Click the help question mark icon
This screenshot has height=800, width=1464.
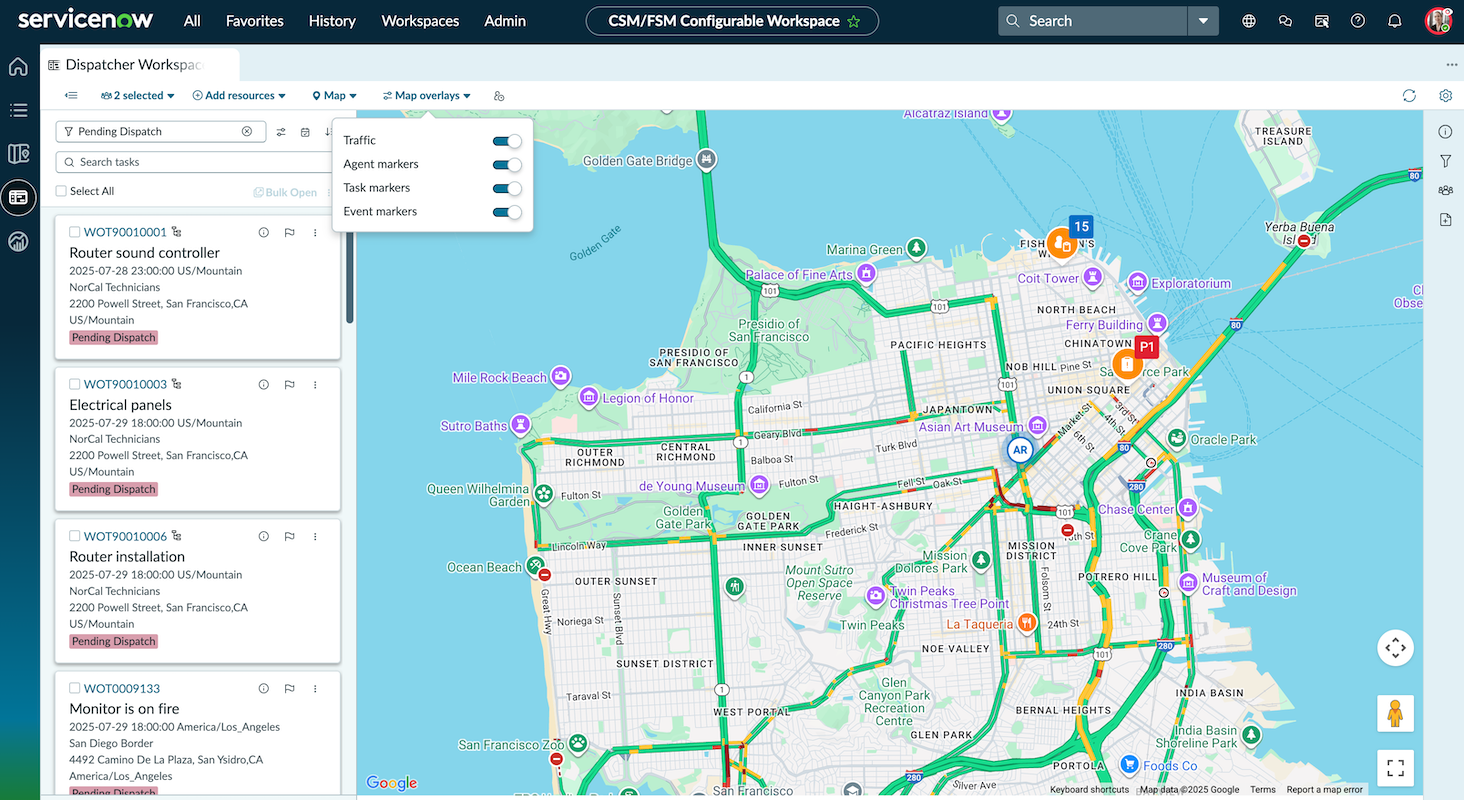[1358, 21]
